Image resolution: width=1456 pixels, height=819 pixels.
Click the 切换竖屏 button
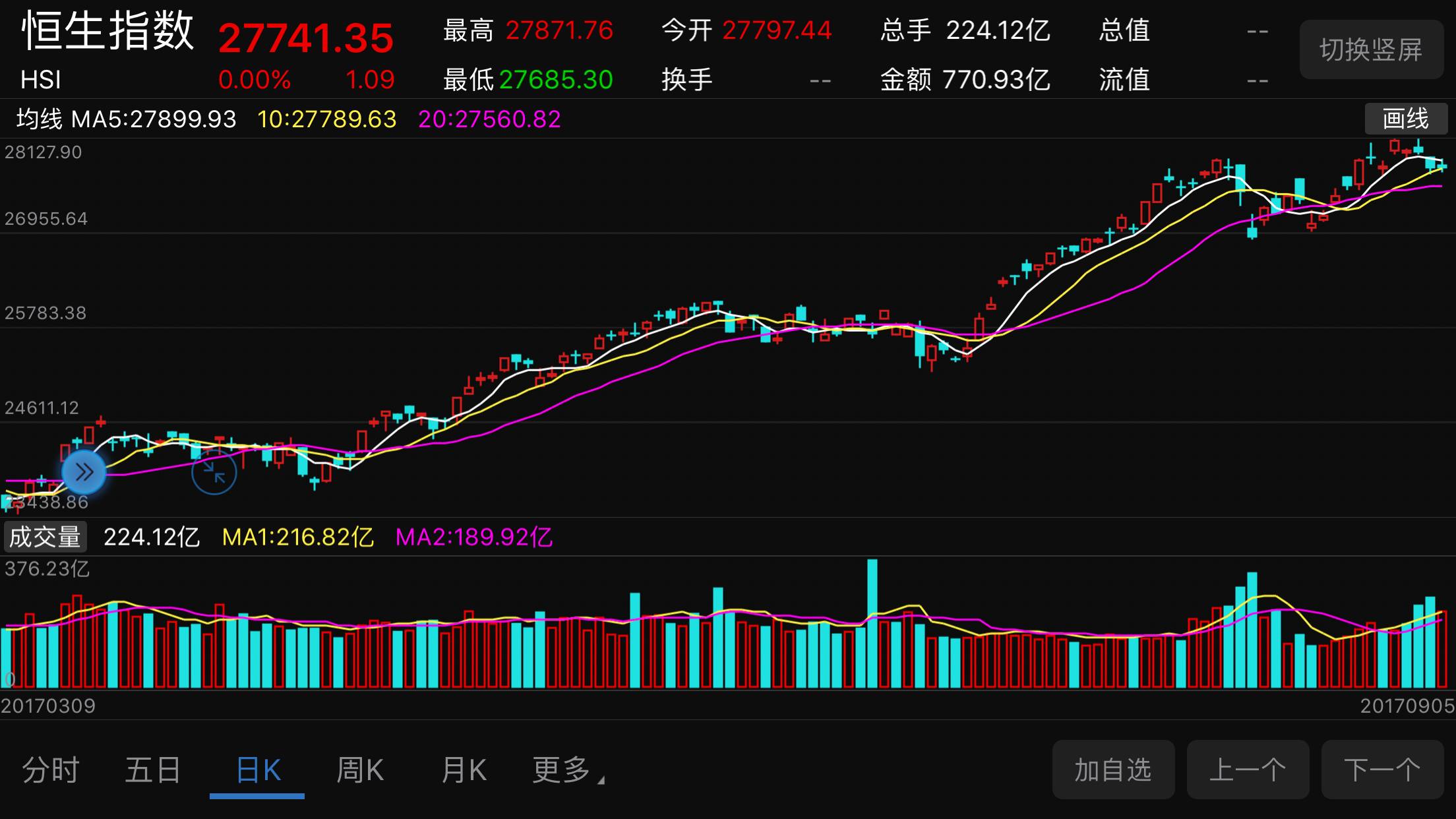click(1372, 49)
